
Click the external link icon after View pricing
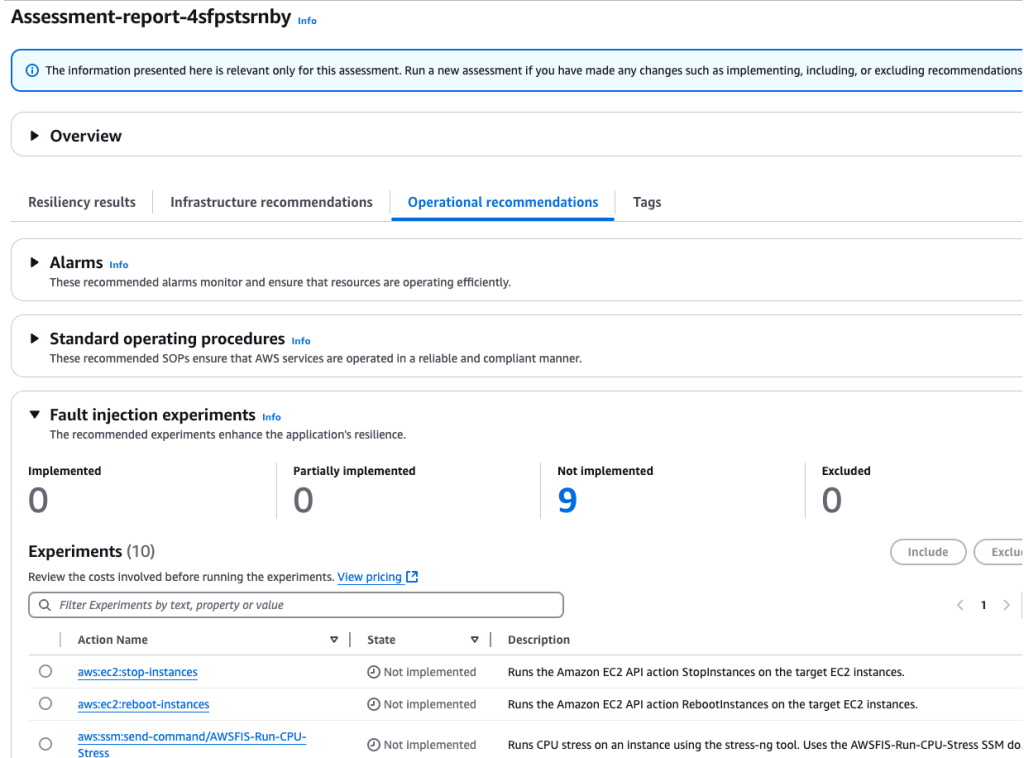412,576
